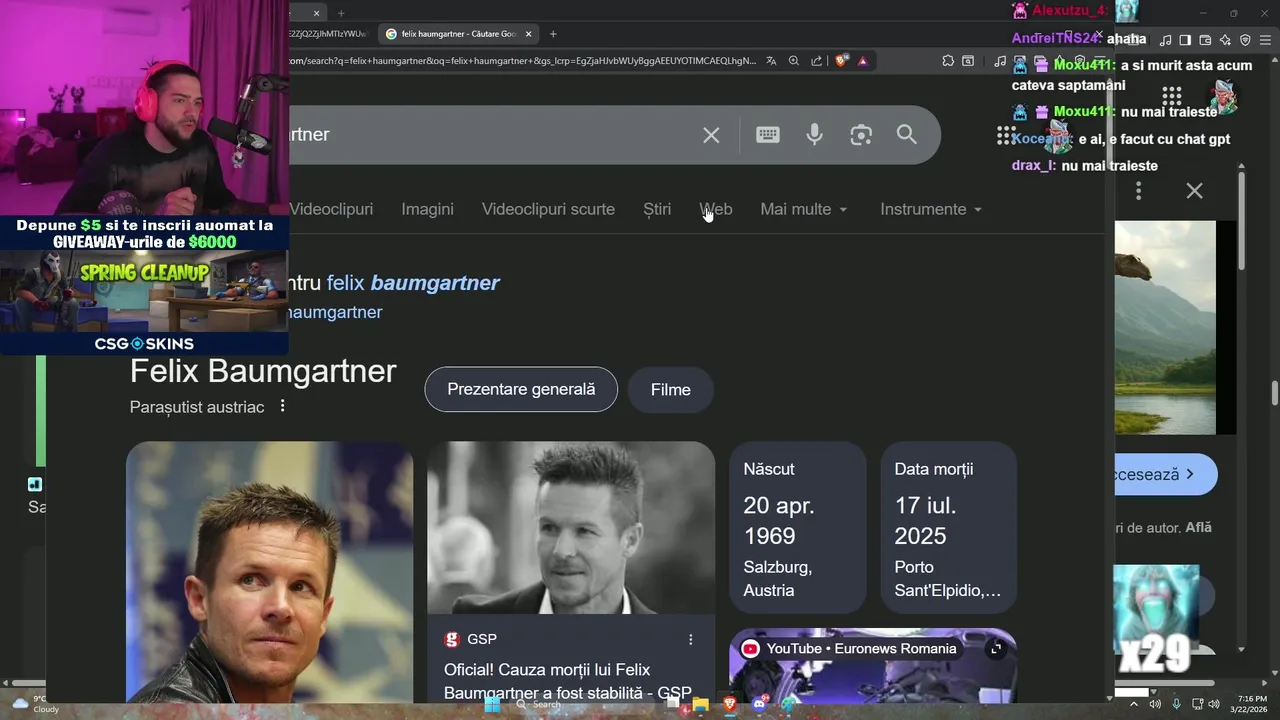Click the share icon in address bar
The width and height of the screenshot is (1280, 720).
(x=817, y=61)
